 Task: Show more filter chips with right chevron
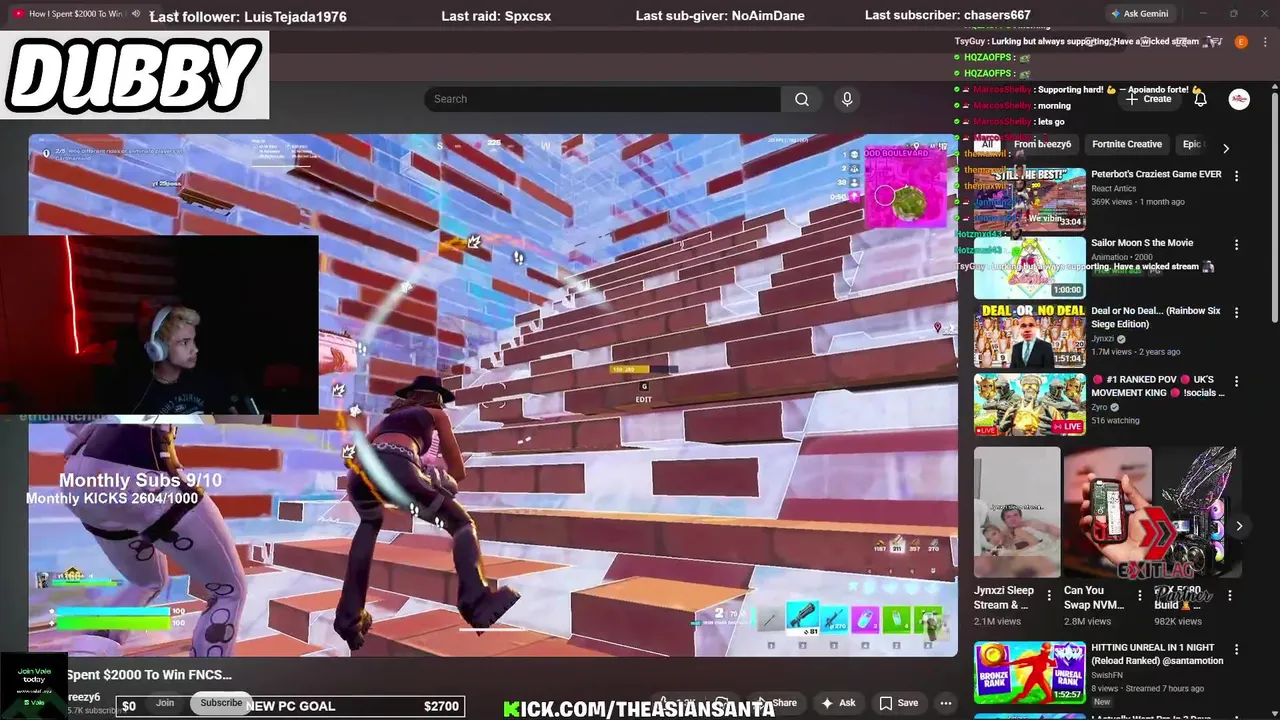(x=1226, y=148)
